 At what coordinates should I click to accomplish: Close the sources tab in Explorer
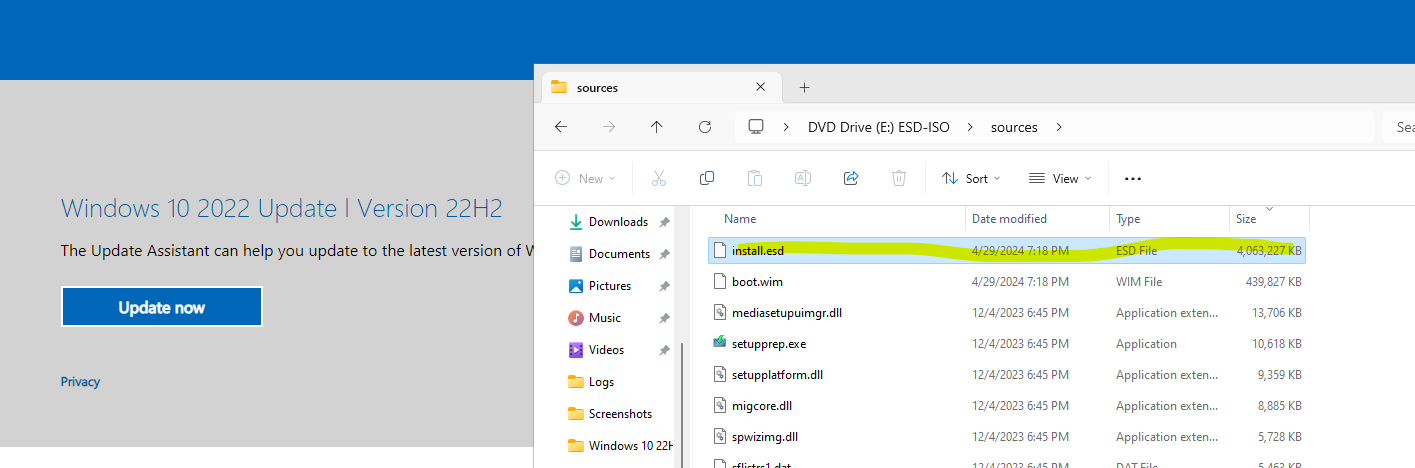click(761, 88)
